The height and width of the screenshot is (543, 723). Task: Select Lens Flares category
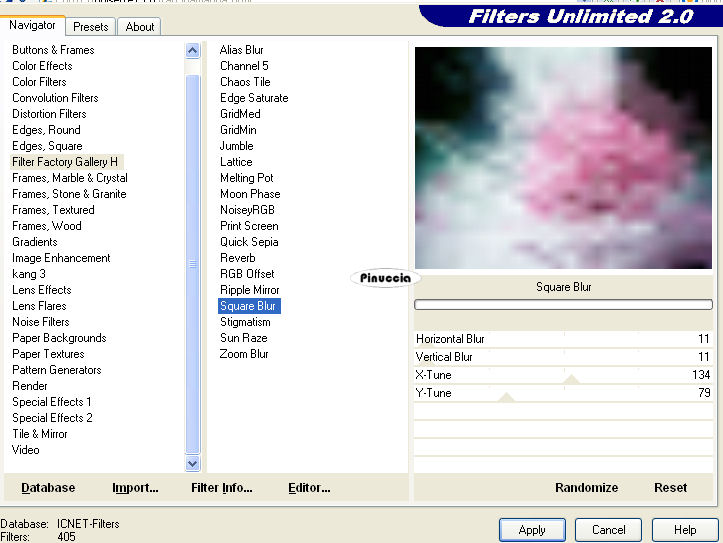[x=39, y=306]
